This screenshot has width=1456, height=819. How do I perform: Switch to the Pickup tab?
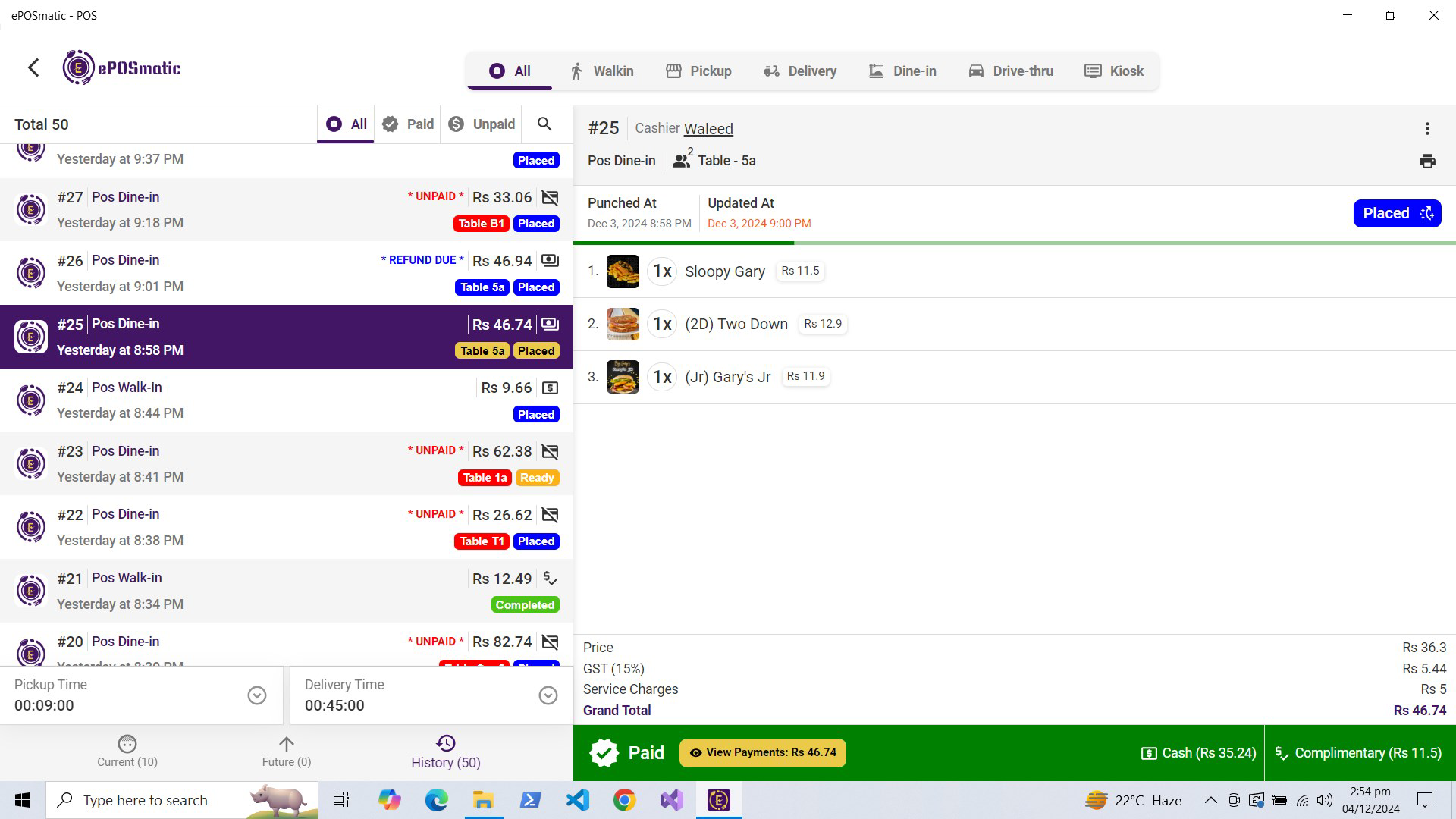[698, 71]
